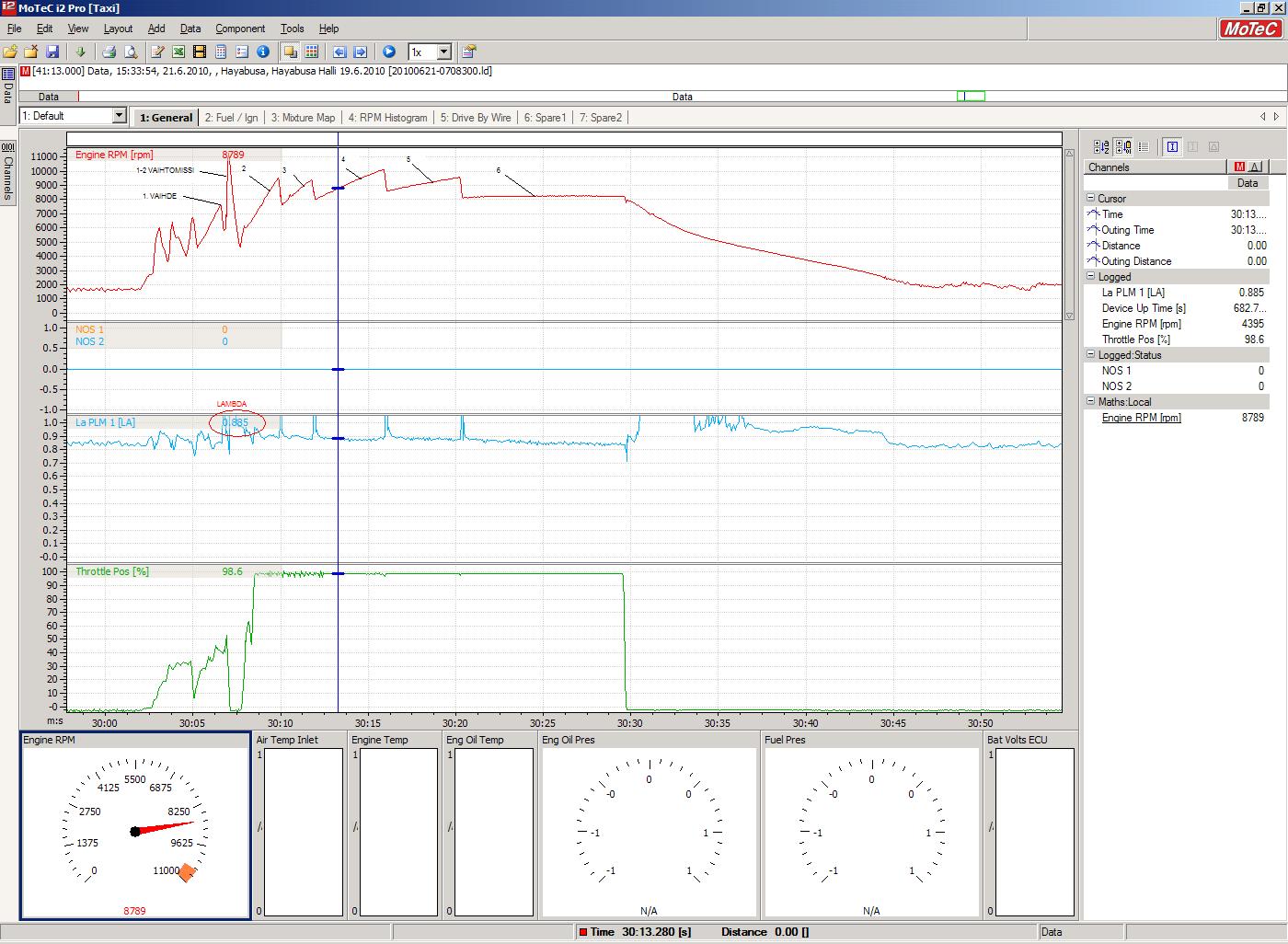Collapse the Logged group
1288x944 pixels.
click(1090, 277)
